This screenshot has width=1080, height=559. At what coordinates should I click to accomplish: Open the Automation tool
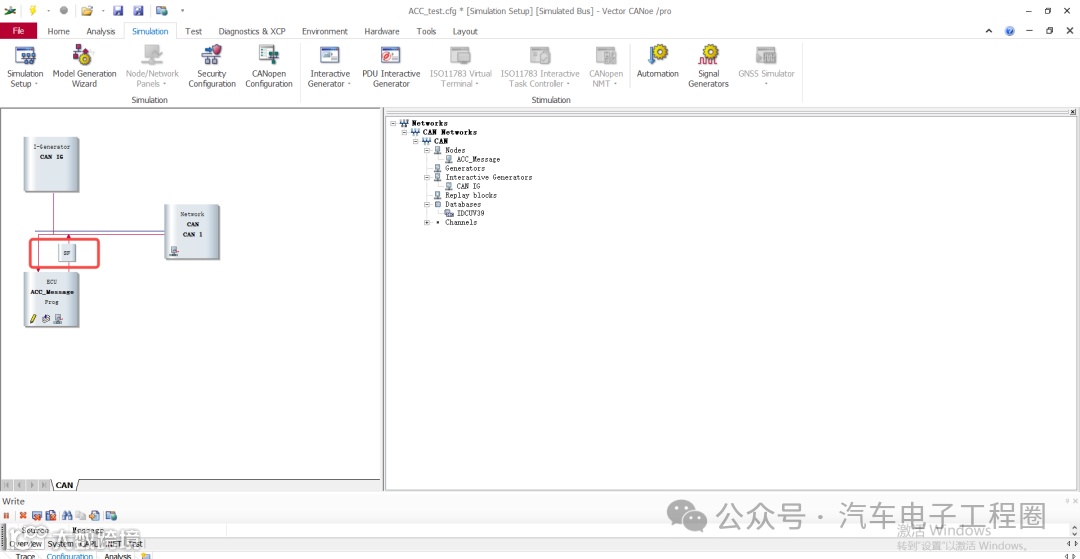(x=658, y=62)
